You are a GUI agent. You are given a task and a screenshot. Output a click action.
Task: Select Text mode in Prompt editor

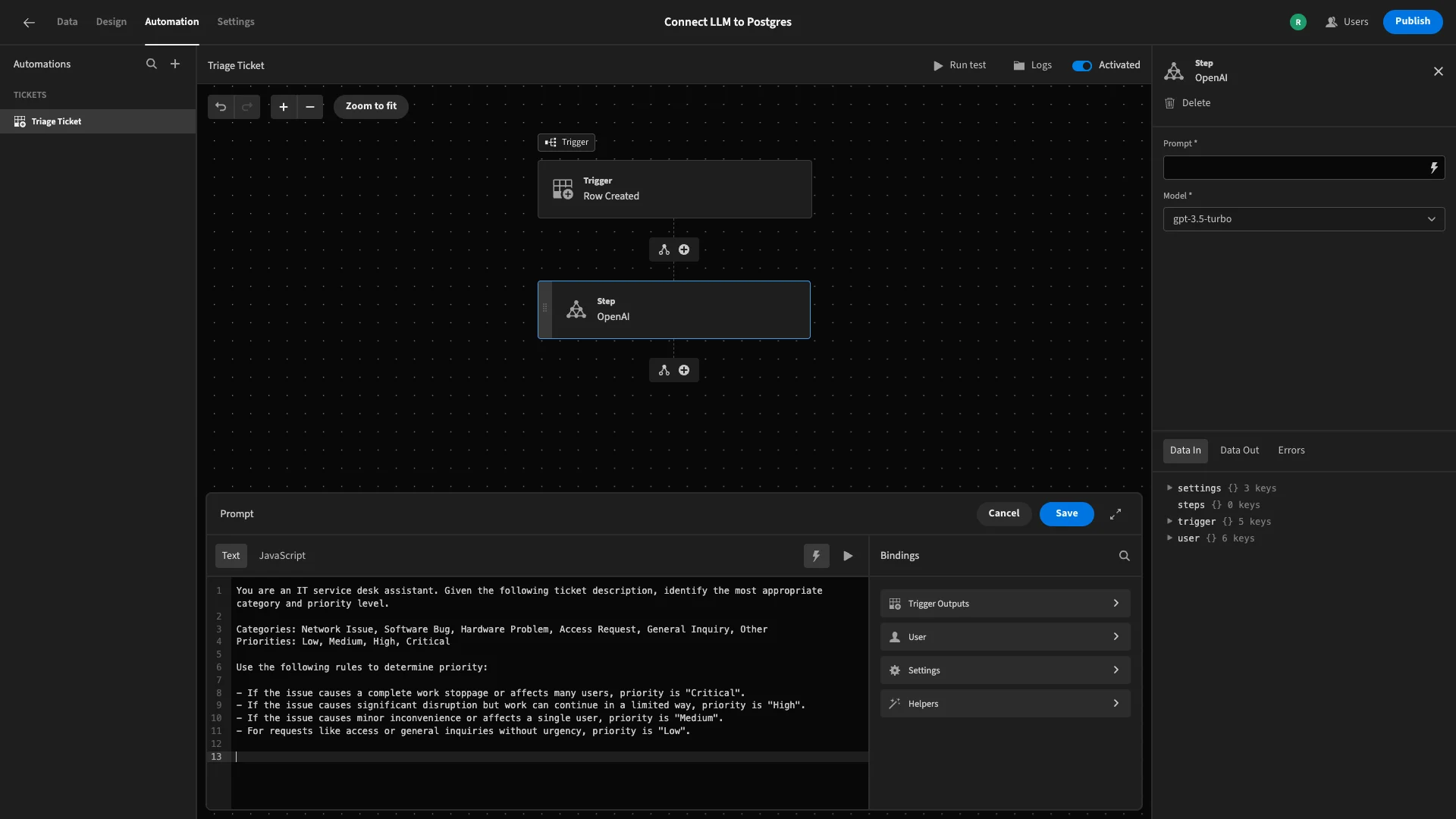(x=231, y=556)
